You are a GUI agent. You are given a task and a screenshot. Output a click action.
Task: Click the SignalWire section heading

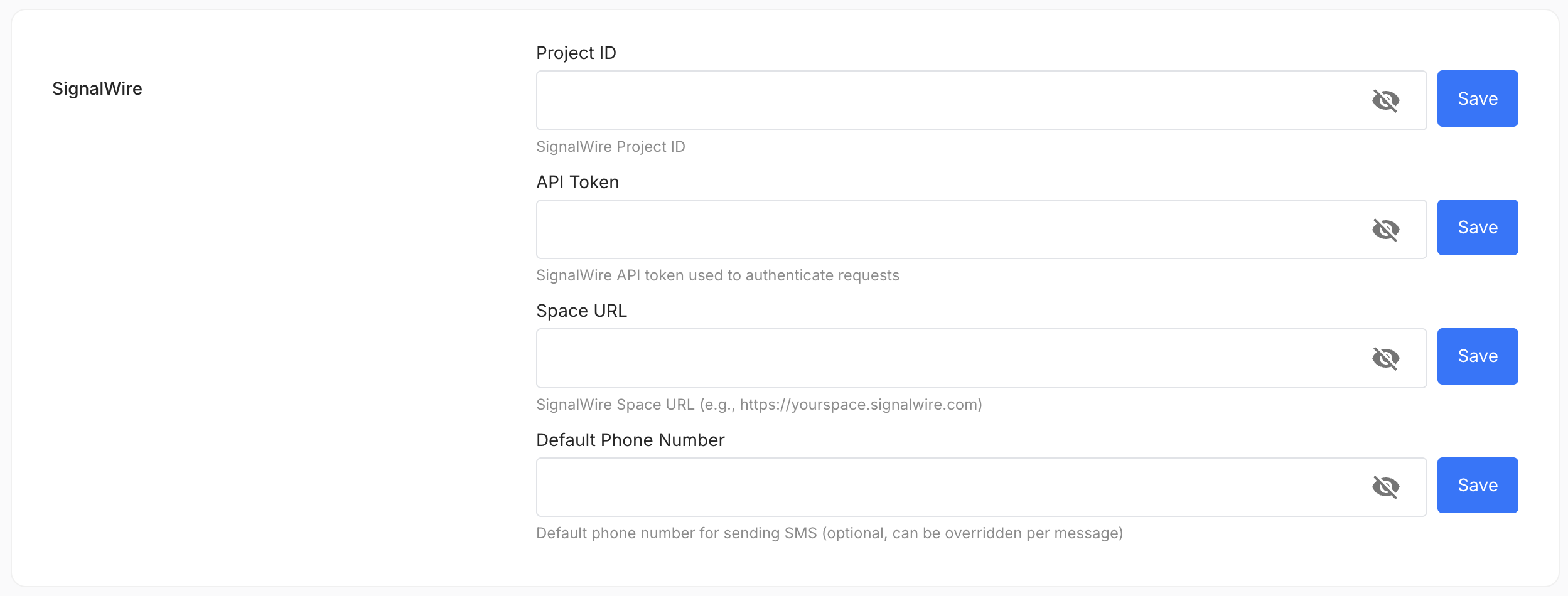pyautogui.click(x=97, y=88)
